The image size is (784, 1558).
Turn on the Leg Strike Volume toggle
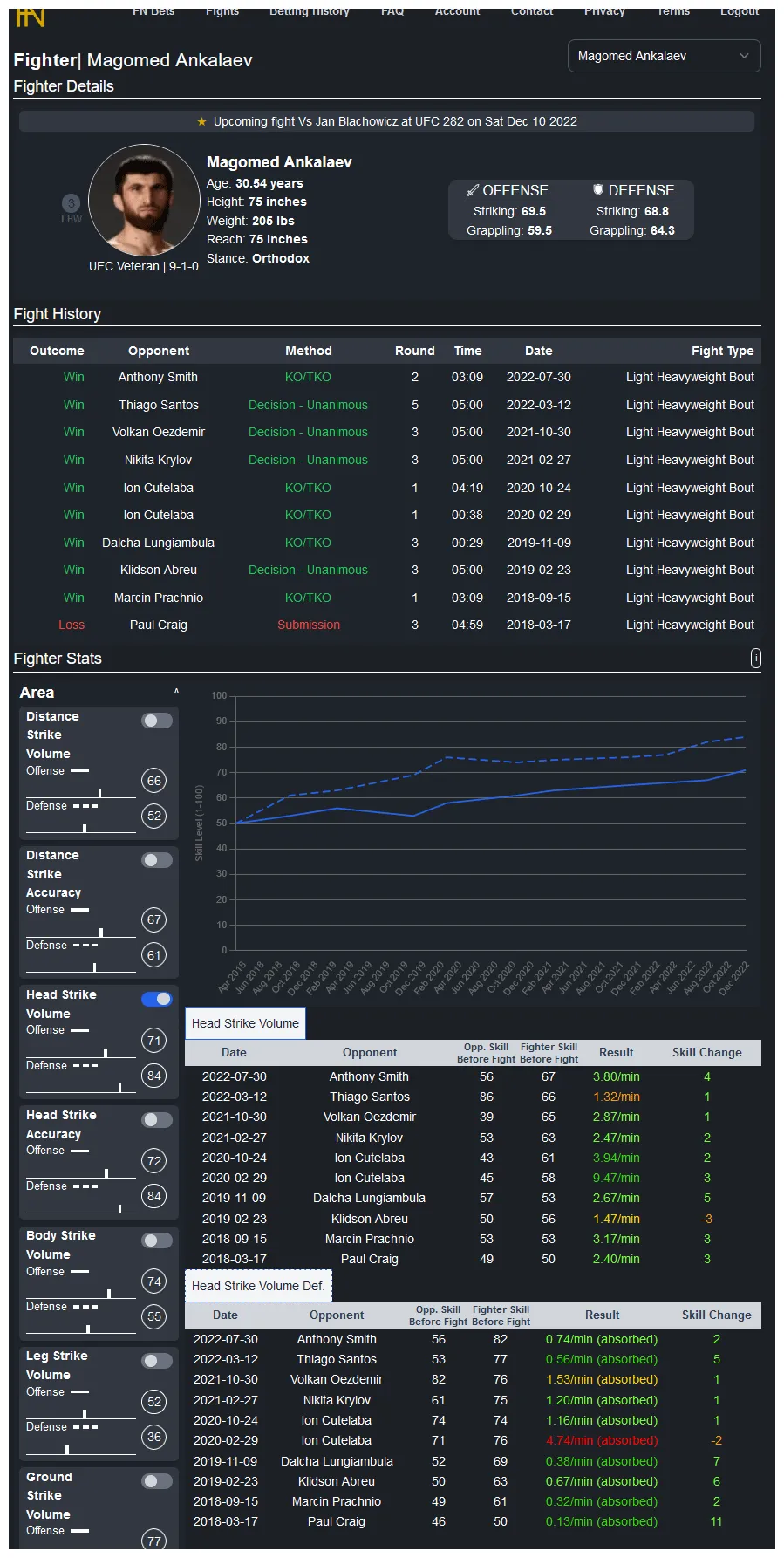point(157,1361)
